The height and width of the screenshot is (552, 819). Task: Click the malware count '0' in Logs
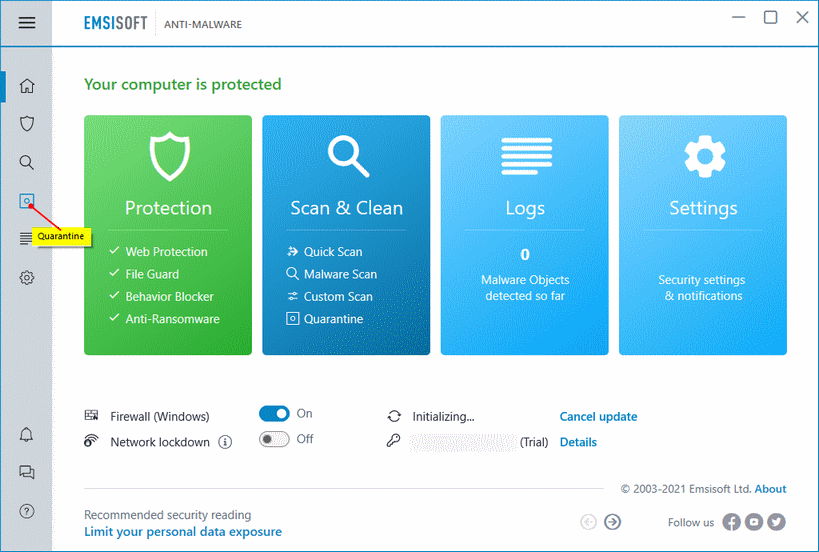[525, 254]
